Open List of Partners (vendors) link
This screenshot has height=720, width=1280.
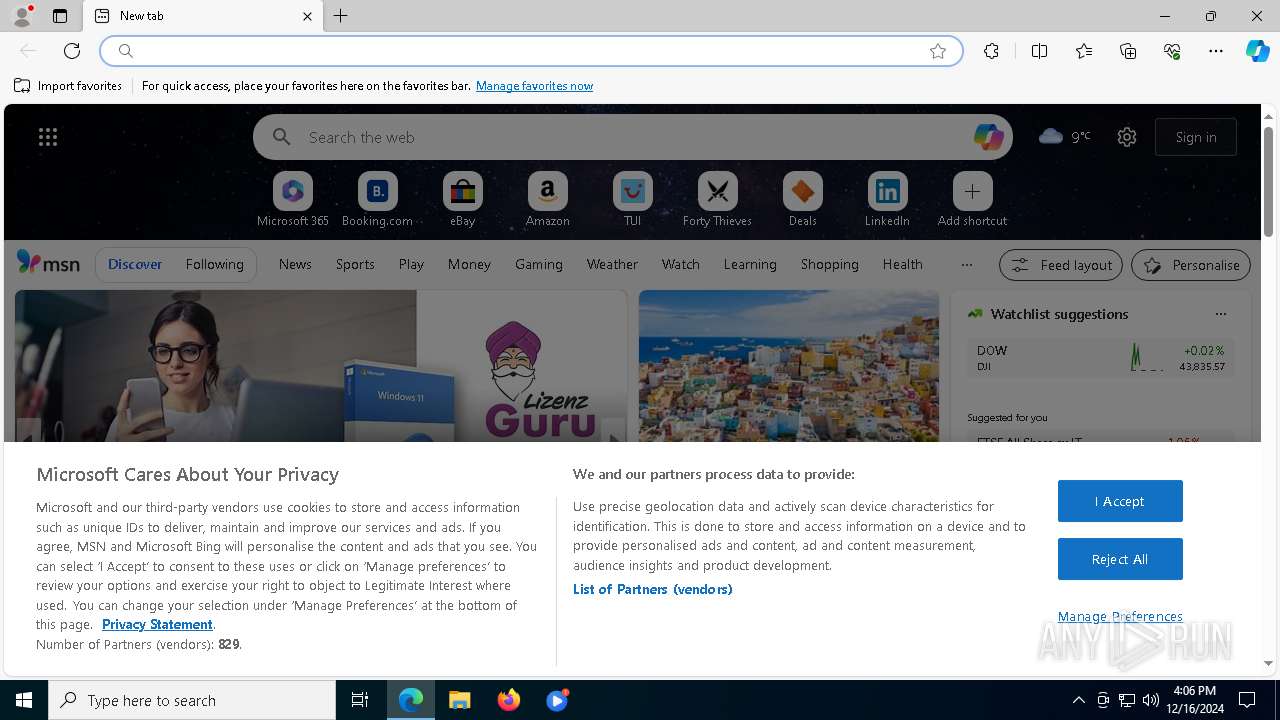click(652, 589)
